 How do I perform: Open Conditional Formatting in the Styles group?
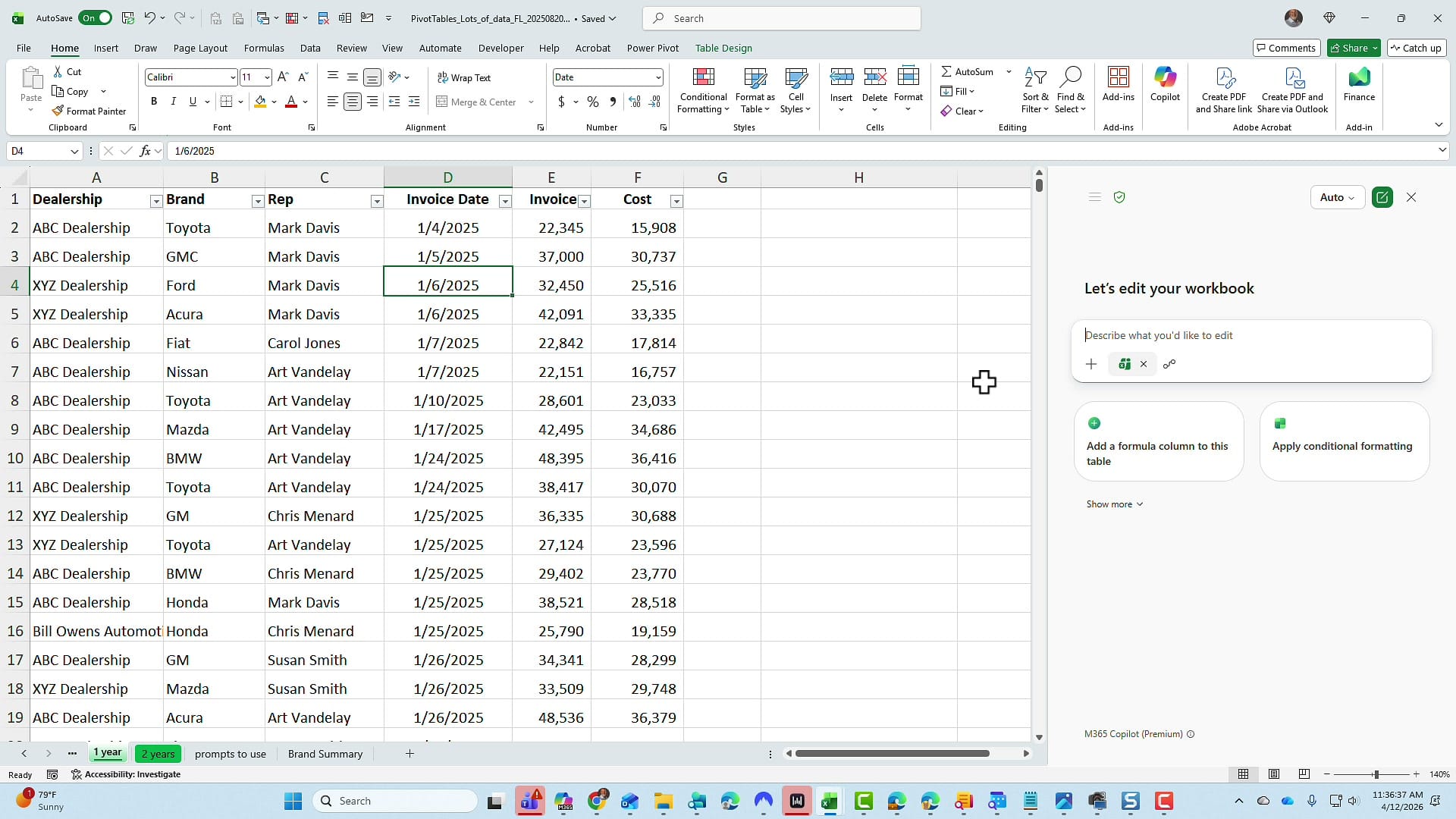pyautogui.click(x=702, y=89)
